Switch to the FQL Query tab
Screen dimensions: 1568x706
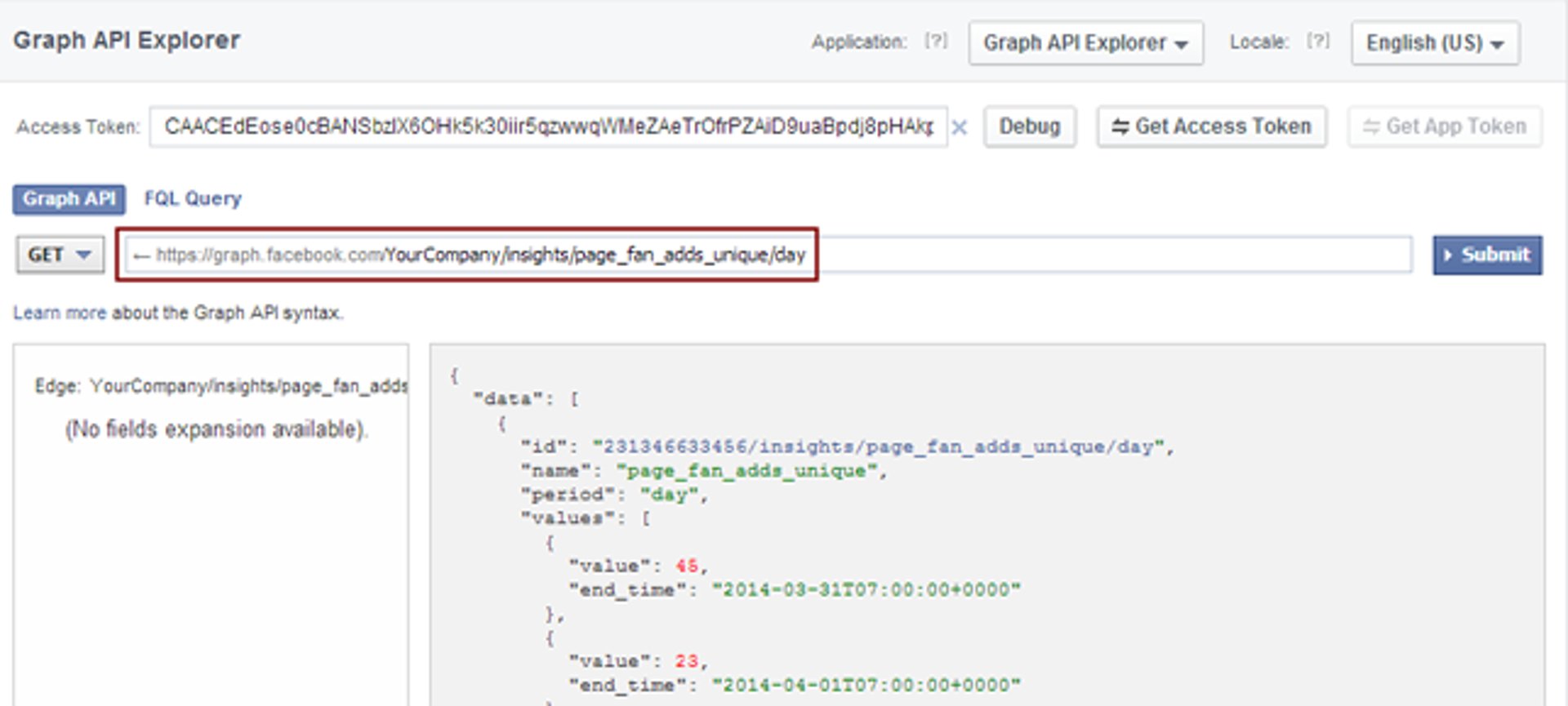click(x=193, y=199)
